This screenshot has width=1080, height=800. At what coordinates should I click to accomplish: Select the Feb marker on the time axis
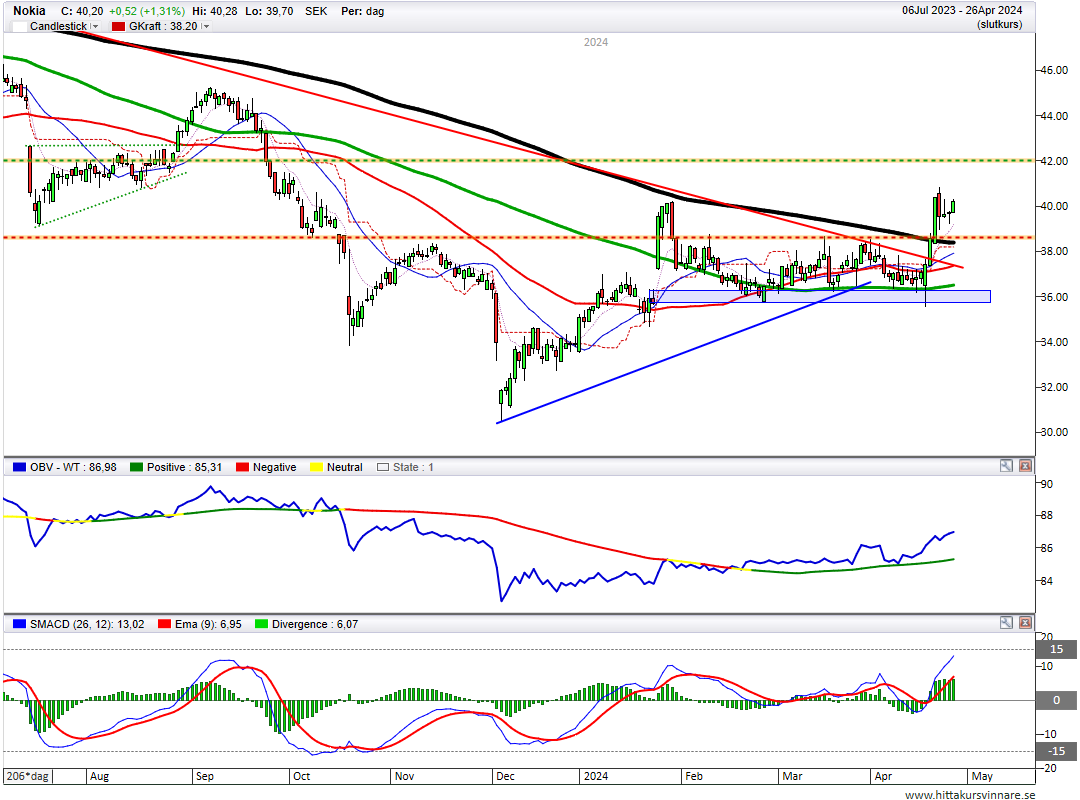(x=694, y=776)
